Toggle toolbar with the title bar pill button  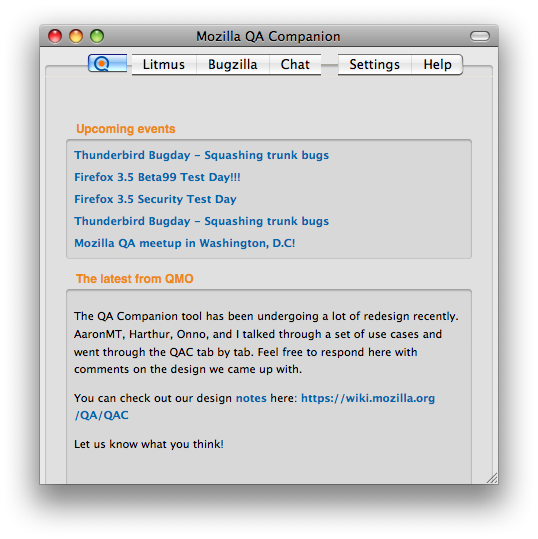pyautogui.click(x=480, y=36)
